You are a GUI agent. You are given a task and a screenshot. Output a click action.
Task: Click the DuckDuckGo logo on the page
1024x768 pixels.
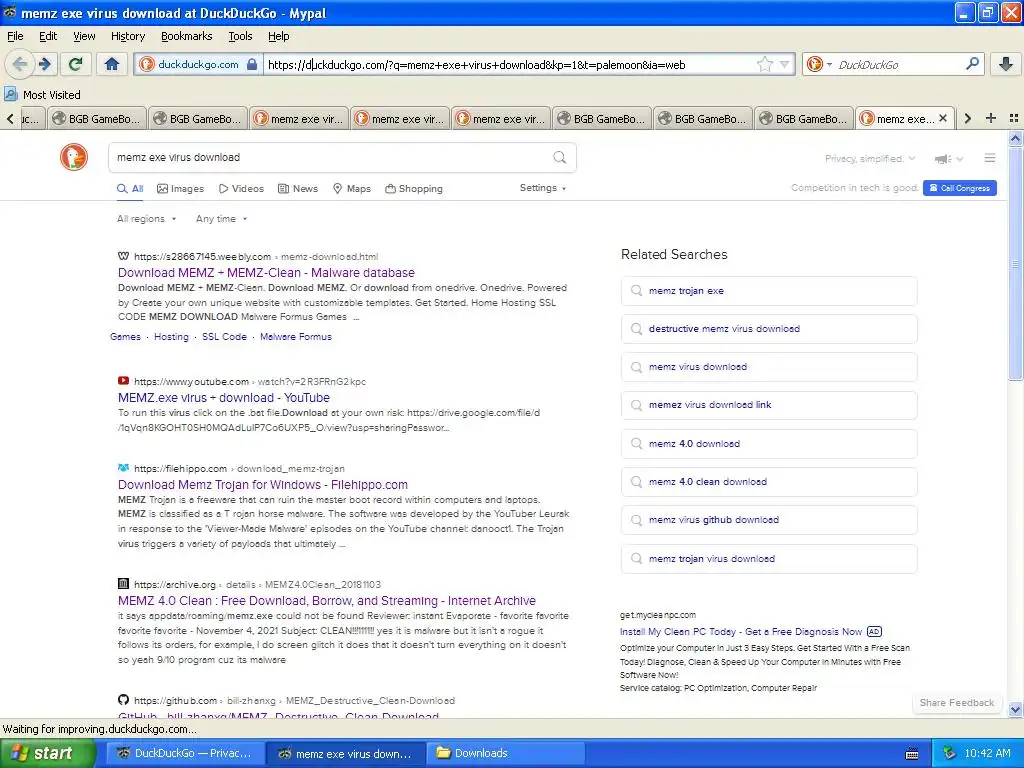click(74, 157)
